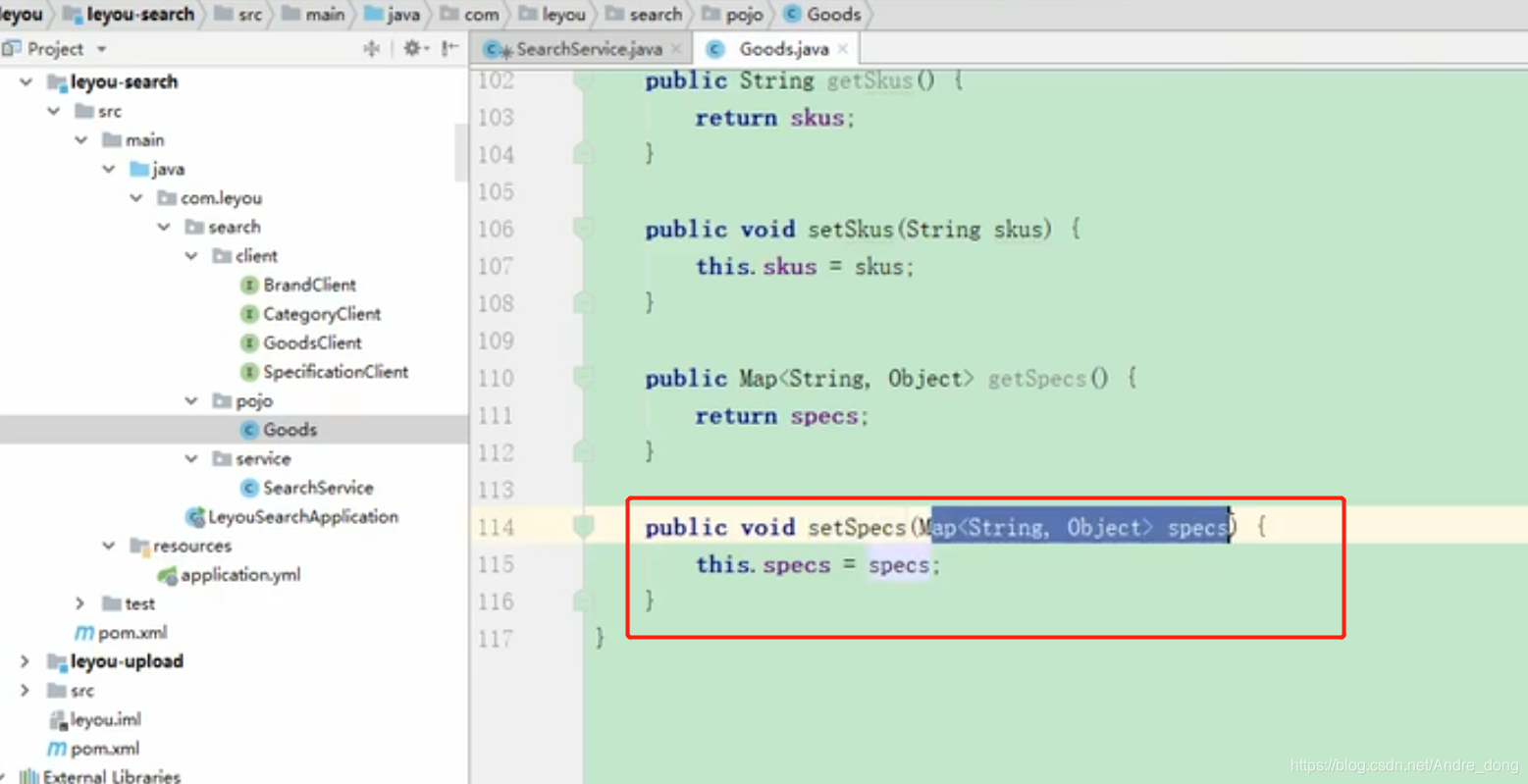Click the External Libraries icon

(x=29, y=776)
